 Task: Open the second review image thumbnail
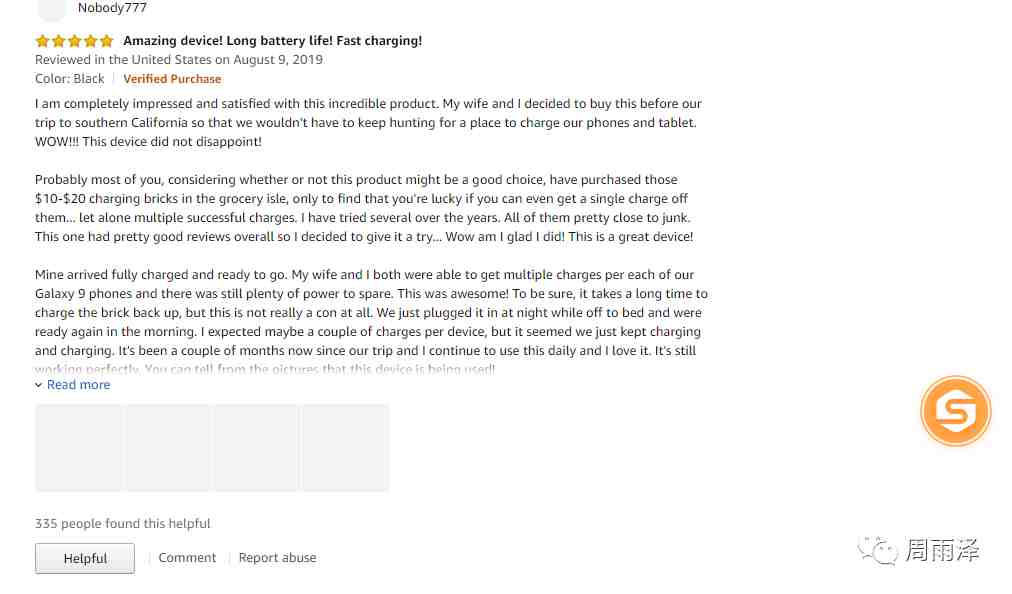[168, 448]
